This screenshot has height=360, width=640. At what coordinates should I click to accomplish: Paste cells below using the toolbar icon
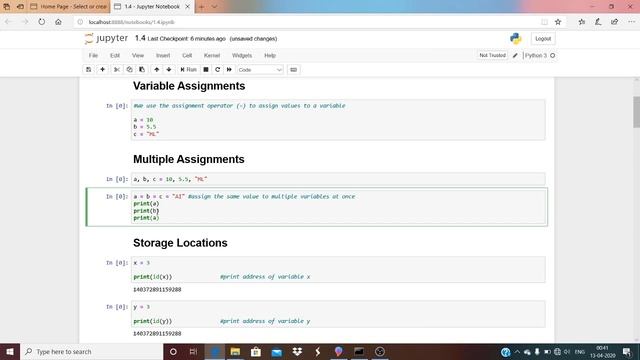(x=142, y=70)
